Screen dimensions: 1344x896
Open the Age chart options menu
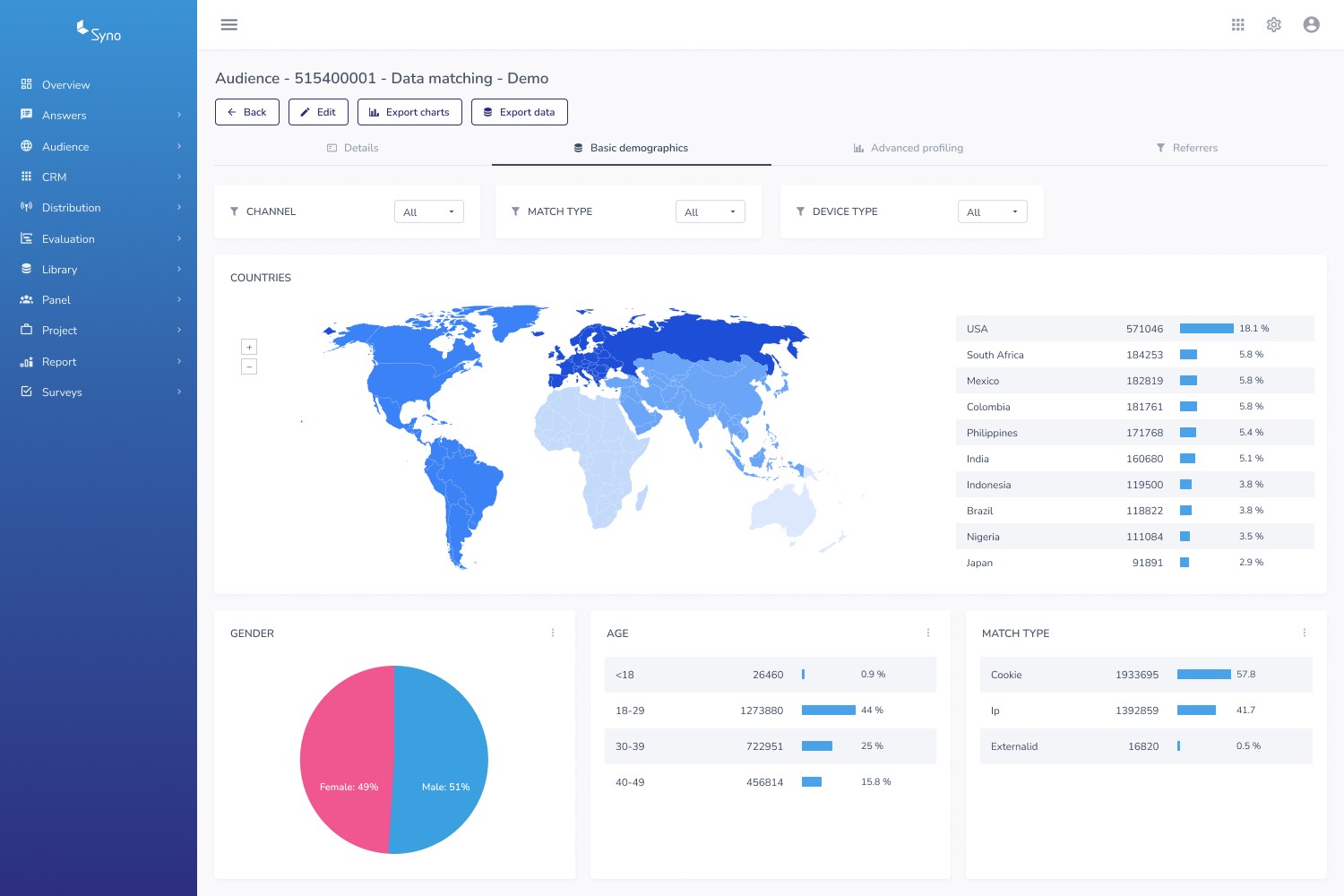[928, 633]
